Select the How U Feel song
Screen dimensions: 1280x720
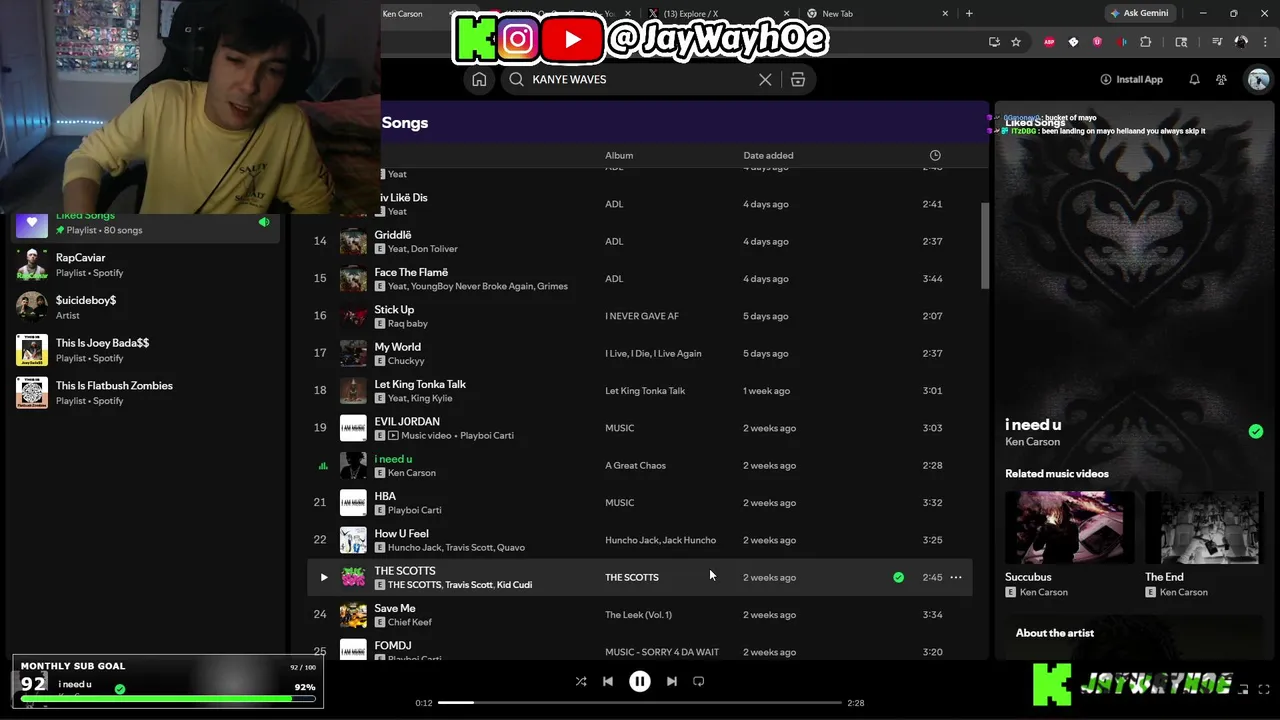(401, 534)
